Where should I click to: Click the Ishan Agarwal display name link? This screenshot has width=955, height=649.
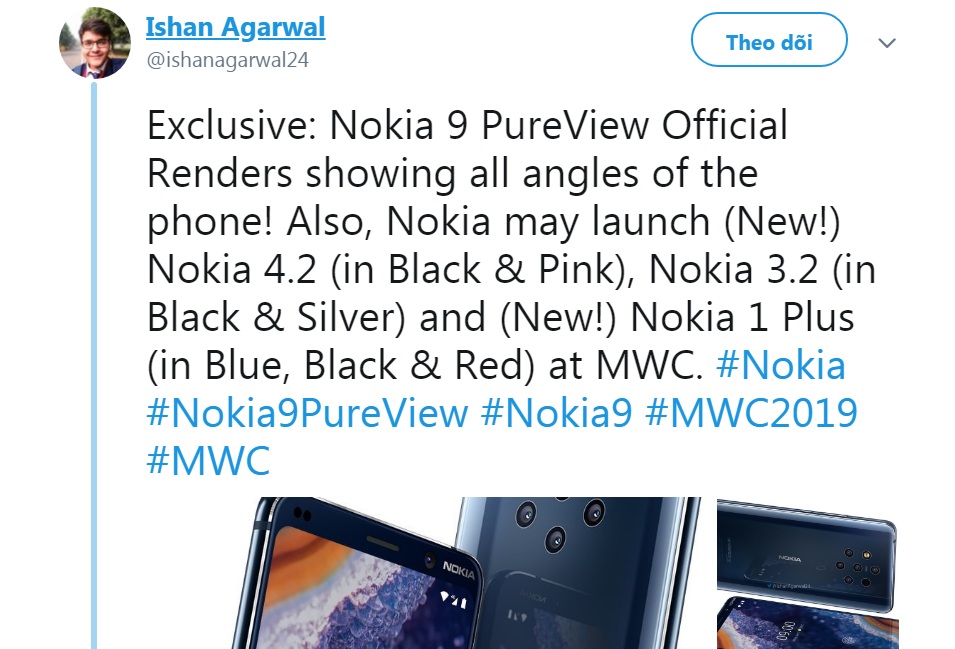235,26
